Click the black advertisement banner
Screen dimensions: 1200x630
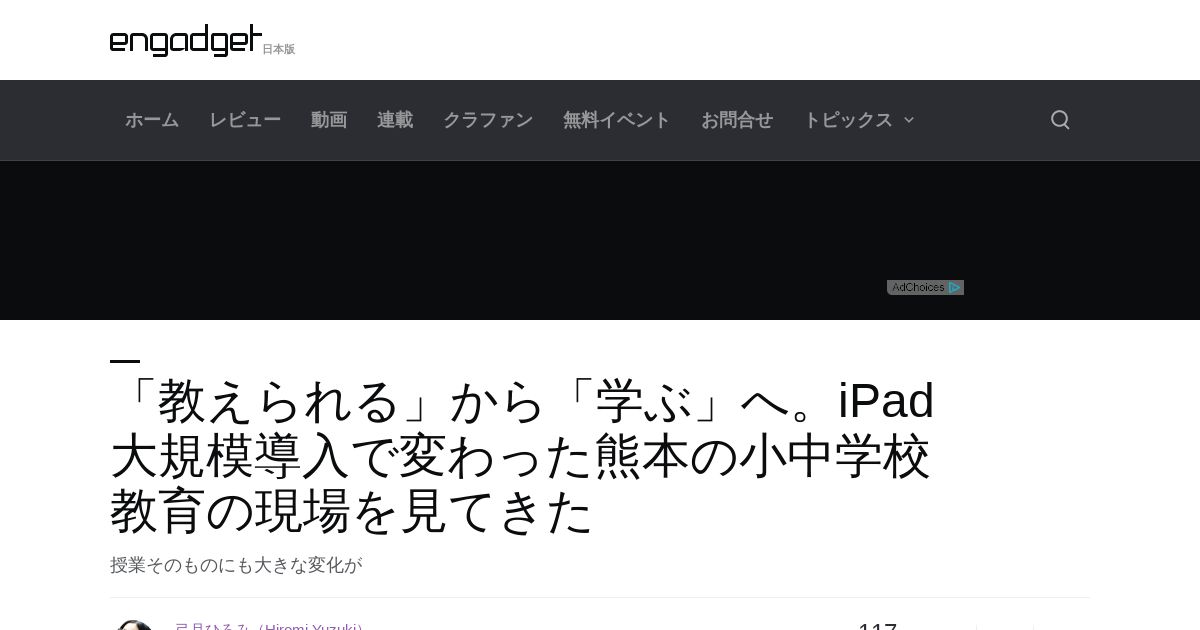tap(600, 240)
